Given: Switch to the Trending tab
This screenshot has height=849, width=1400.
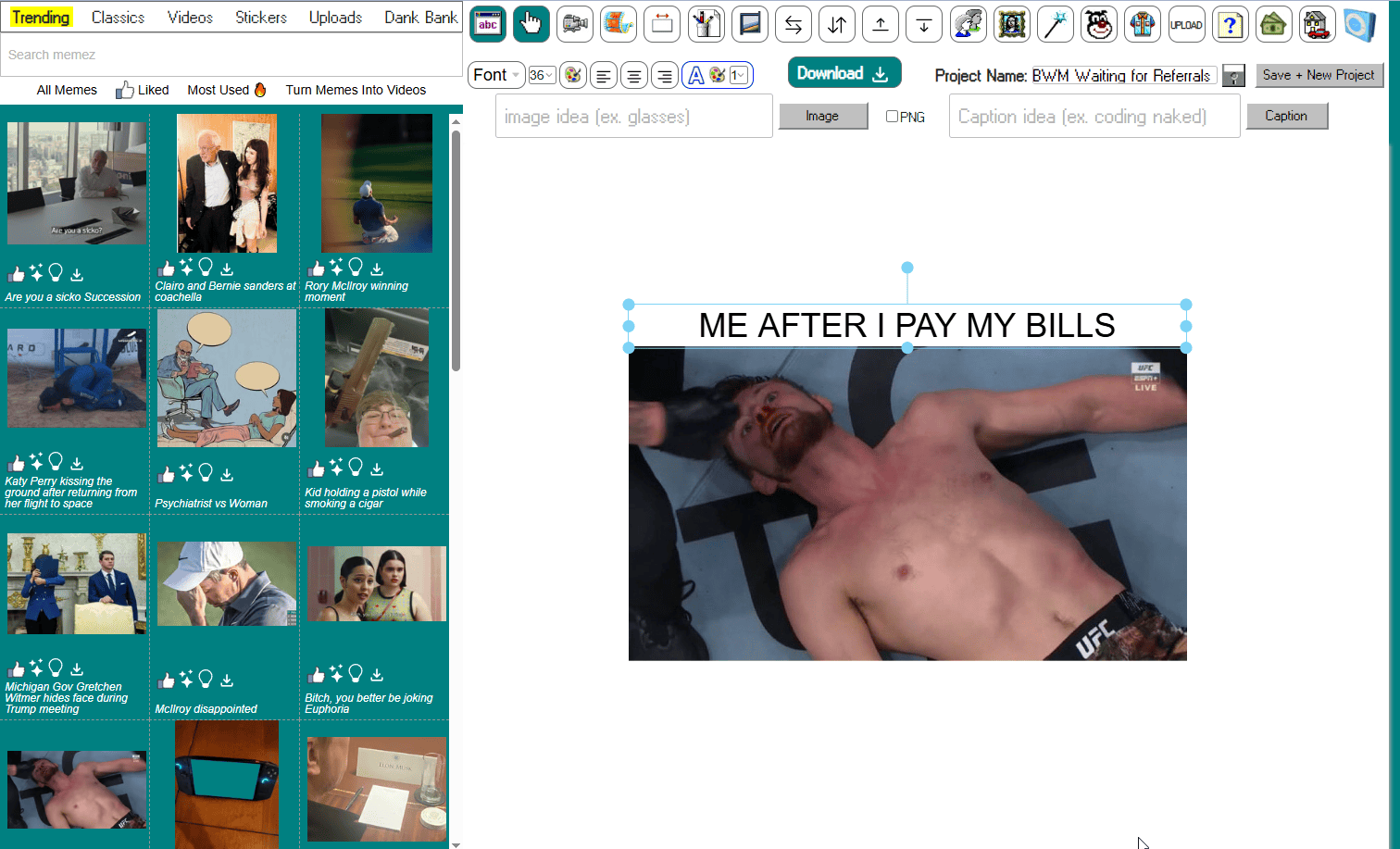Looking at the screenshot, I should pos(41,18).
